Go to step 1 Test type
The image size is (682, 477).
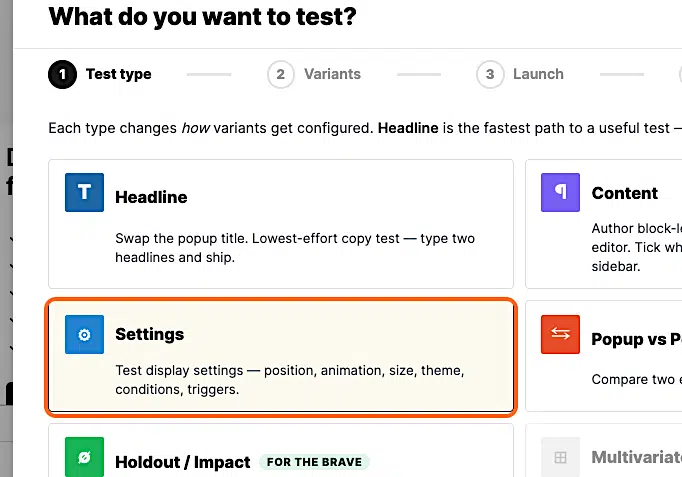coord(100,74)
